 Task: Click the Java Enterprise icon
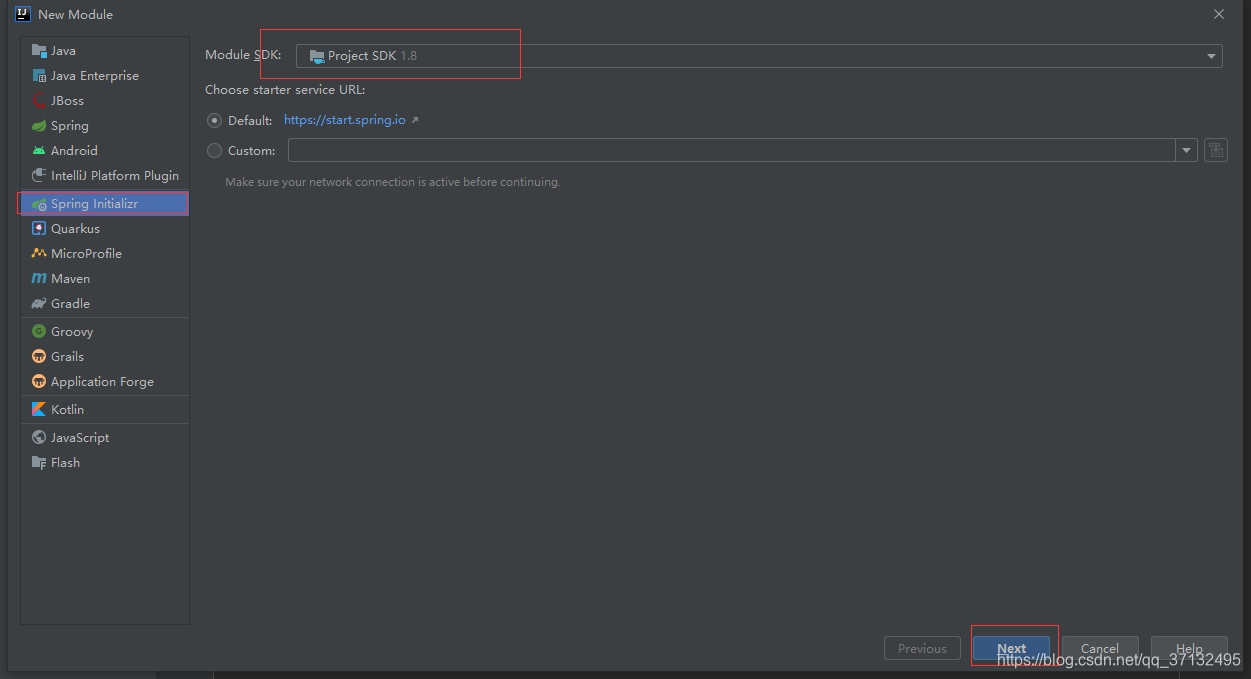pyautogui.click(x=39, y=76)
